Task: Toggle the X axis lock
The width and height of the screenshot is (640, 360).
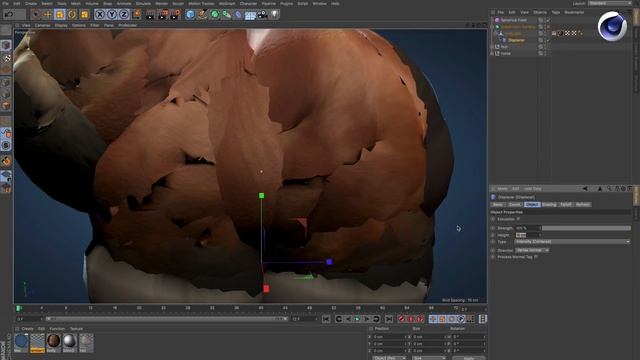Action: click(100, 15)
